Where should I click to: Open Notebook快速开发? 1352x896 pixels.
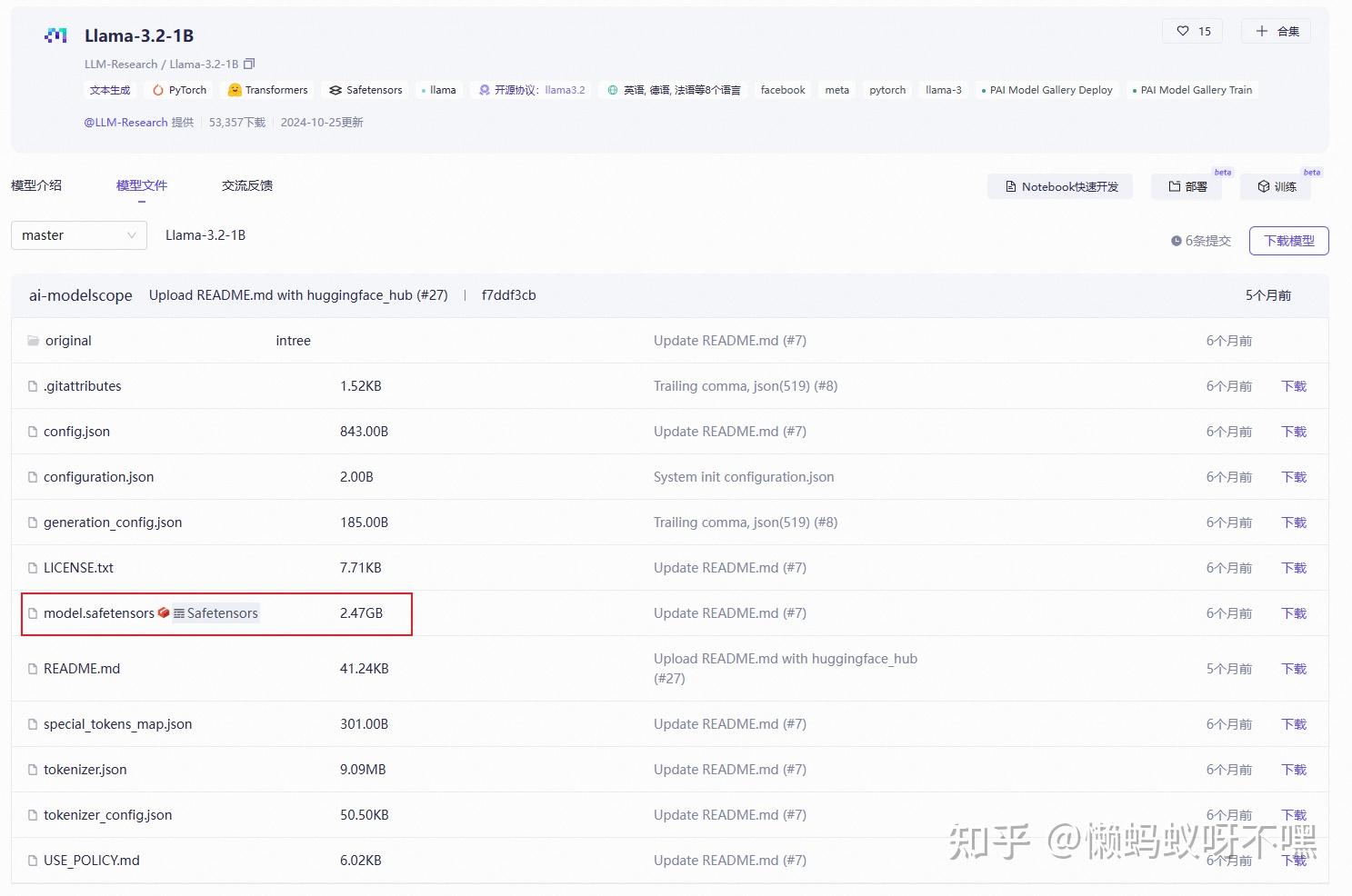point(1060,186)
